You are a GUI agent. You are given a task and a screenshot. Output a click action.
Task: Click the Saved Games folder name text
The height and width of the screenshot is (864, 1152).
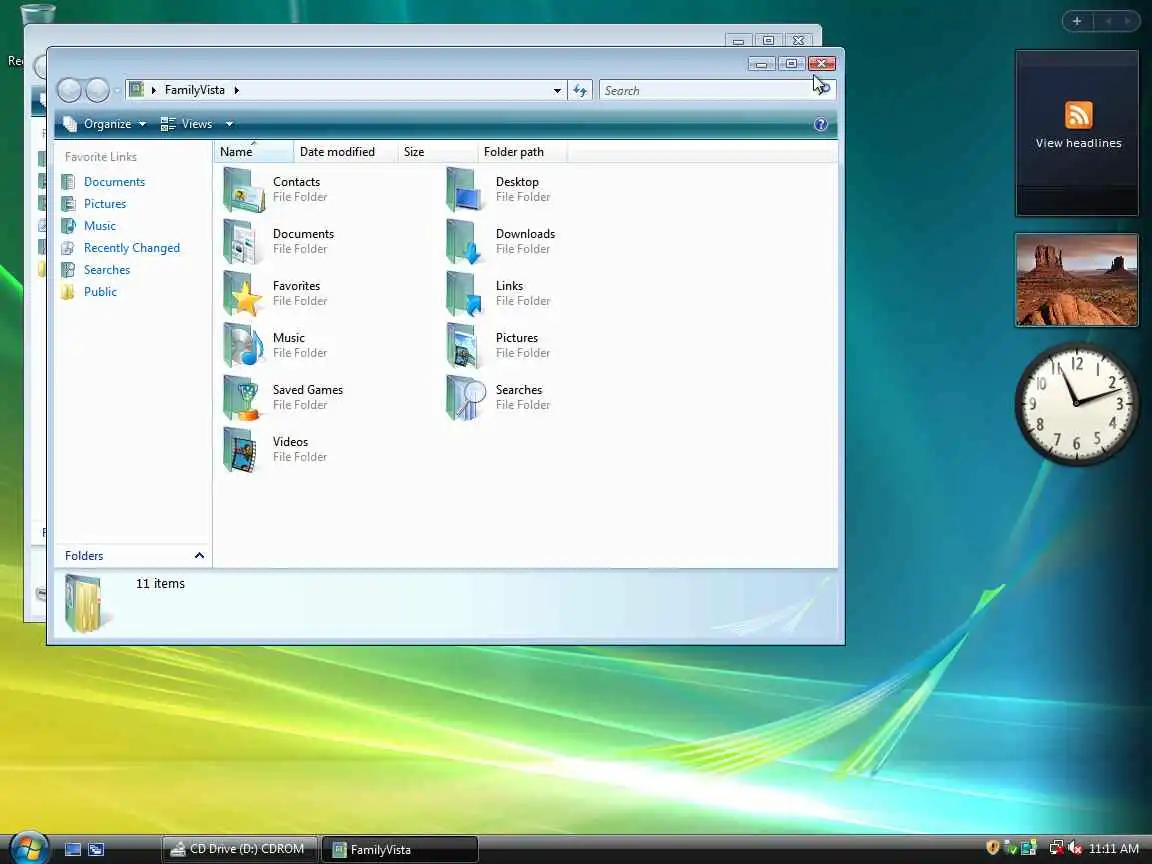coord(308,389)
